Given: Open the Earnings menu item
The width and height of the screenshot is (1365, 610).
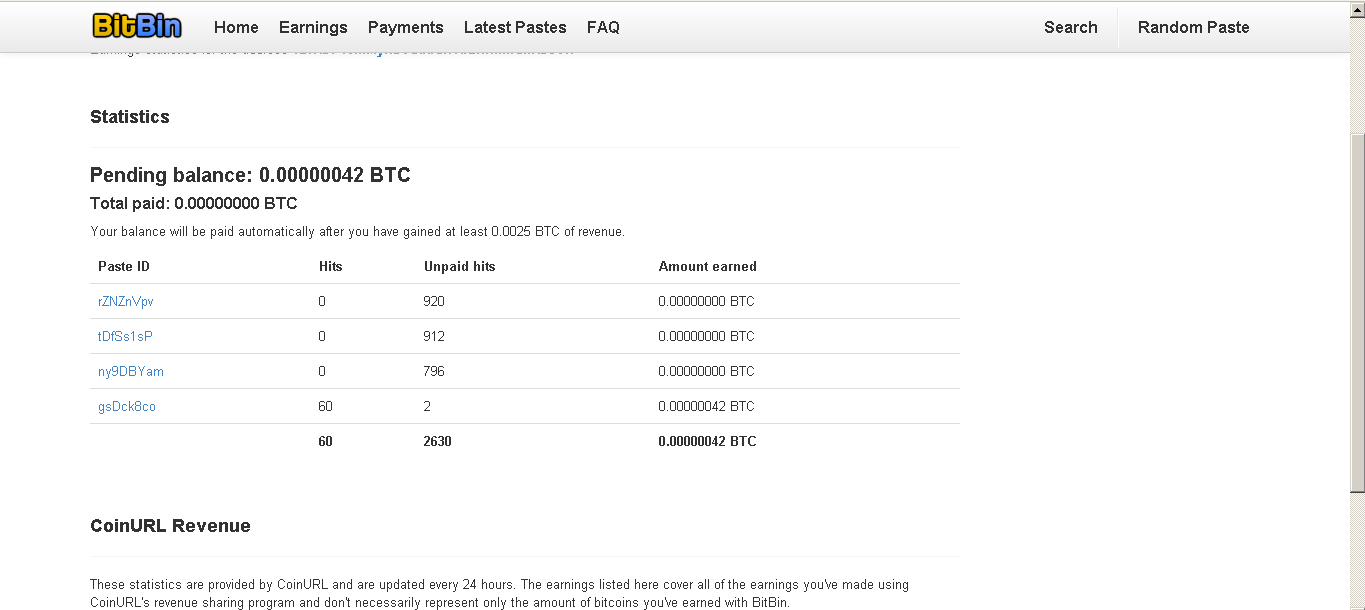Looking at the screenshot, I should click(313, 28).
